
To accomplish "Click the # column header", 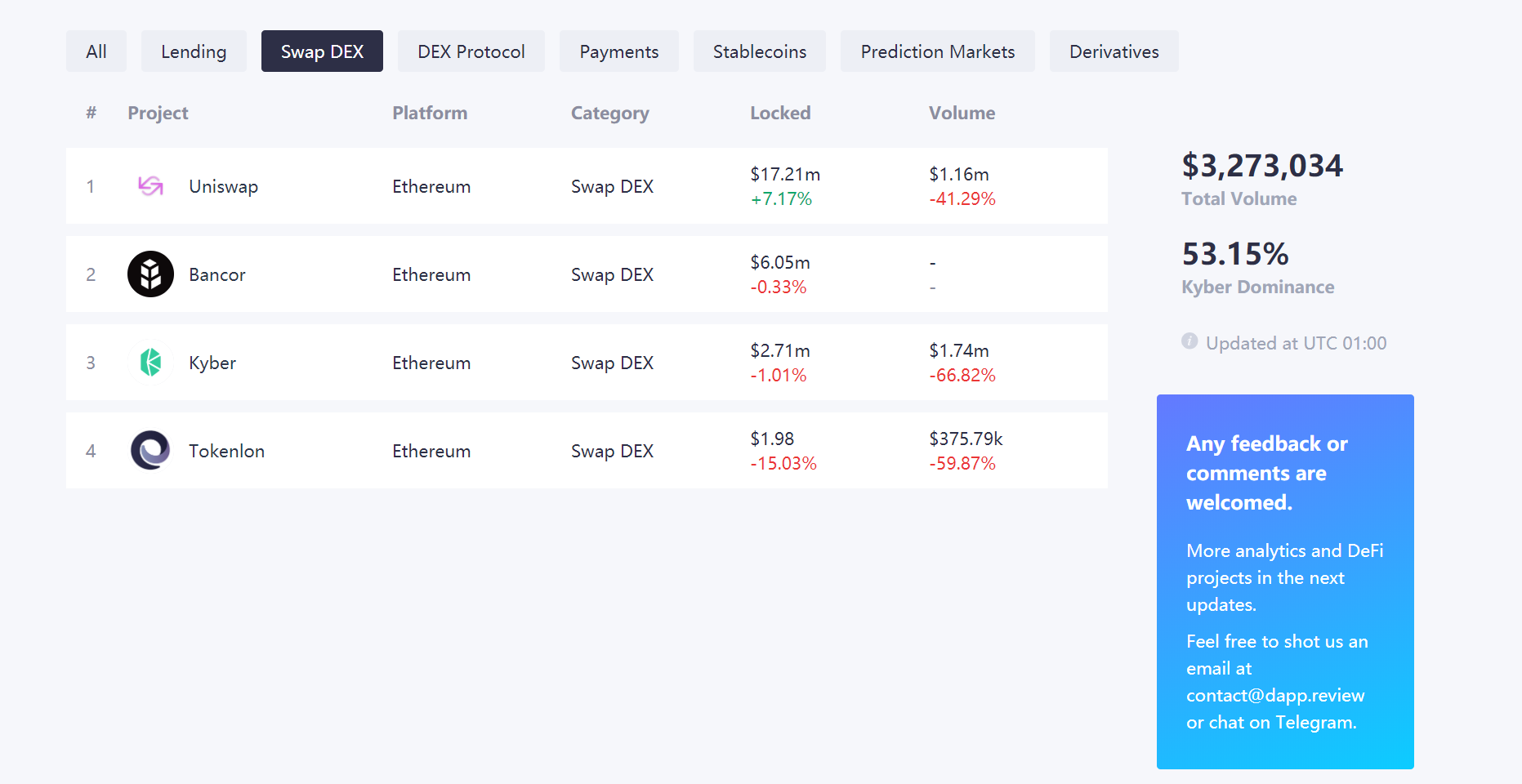I will [x=91, y=113].
